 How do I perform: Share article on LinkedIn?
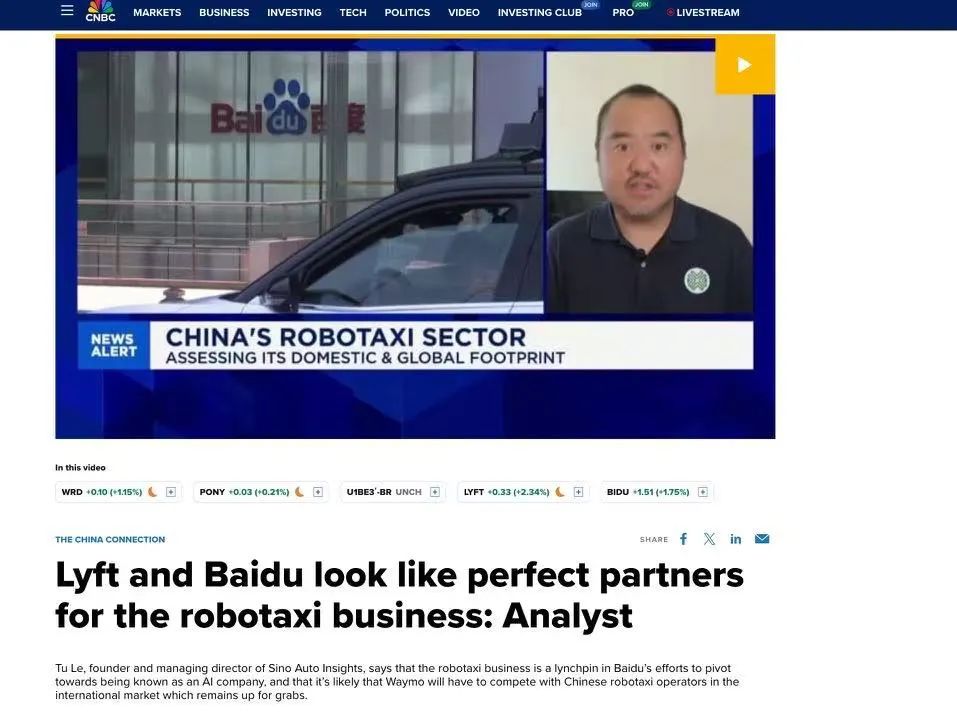(x=735, y=539)
